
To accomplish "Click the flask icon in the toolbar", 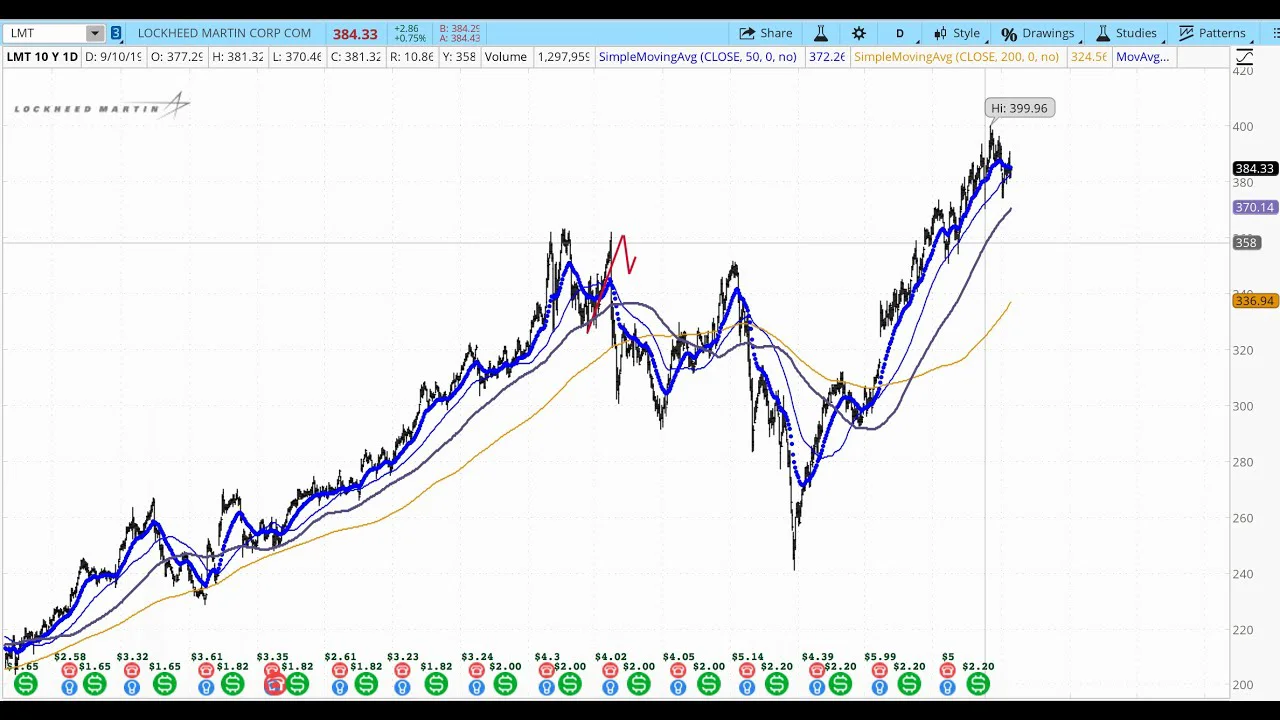I will [820, 33].
